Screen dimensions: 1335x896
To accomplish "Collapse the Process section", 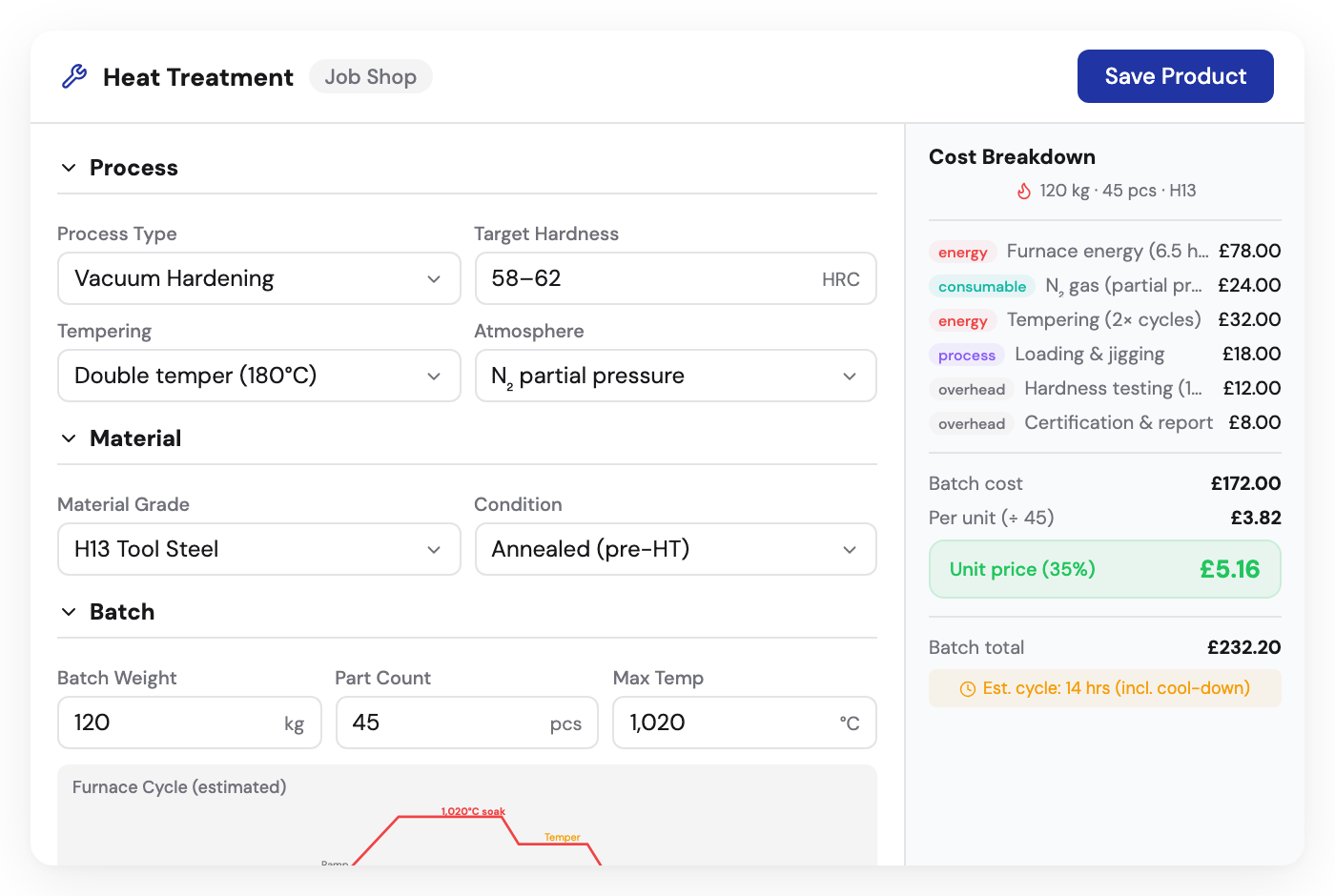I will [68, 167].
